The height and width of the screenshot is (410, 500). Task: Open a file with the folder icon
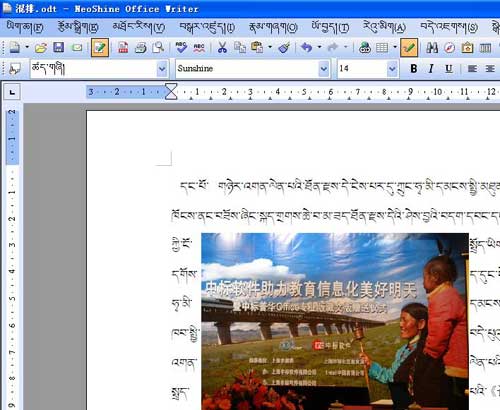tap(41, 48)
